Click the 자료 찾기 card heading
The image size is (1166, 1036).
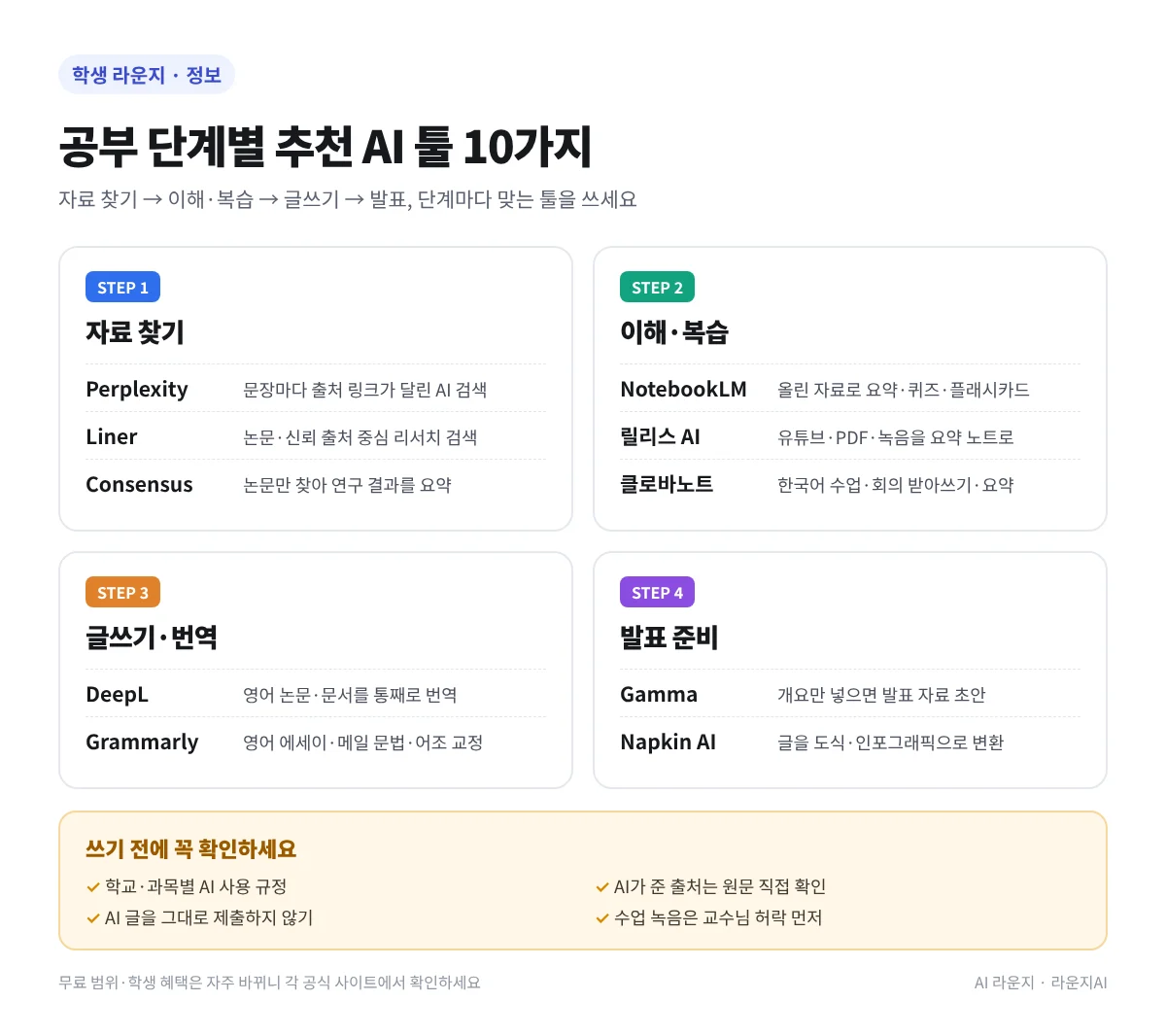[135, 332]
